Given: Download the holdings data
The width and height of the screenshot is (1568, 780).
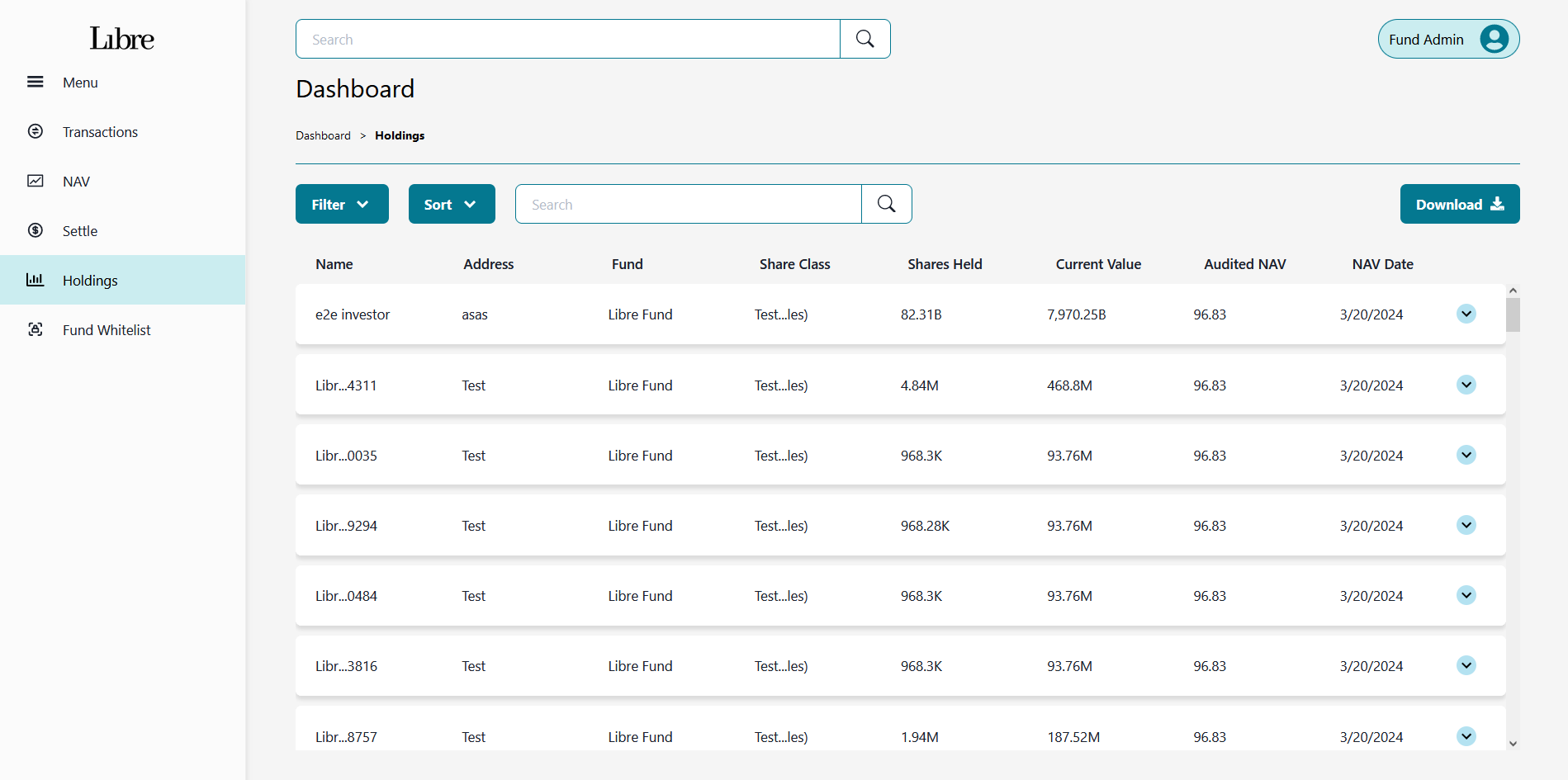Looking at the screenshot, I should 1459,204.
